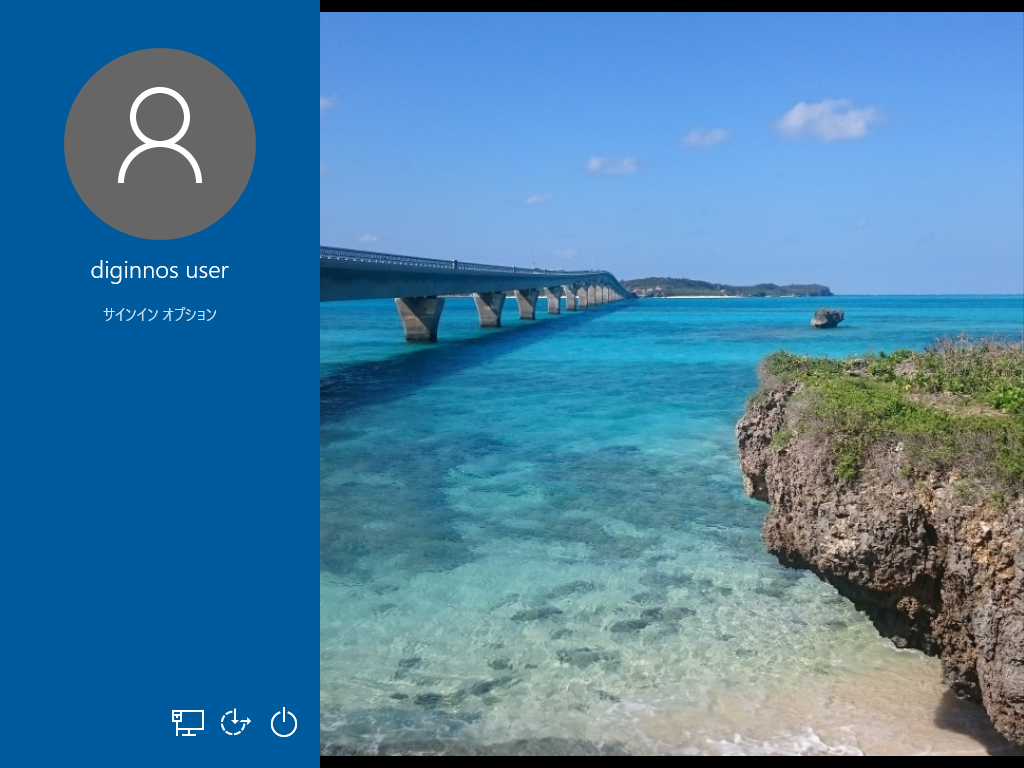
Task: Select the diginnos user account name
Action: tap(160, 270)
